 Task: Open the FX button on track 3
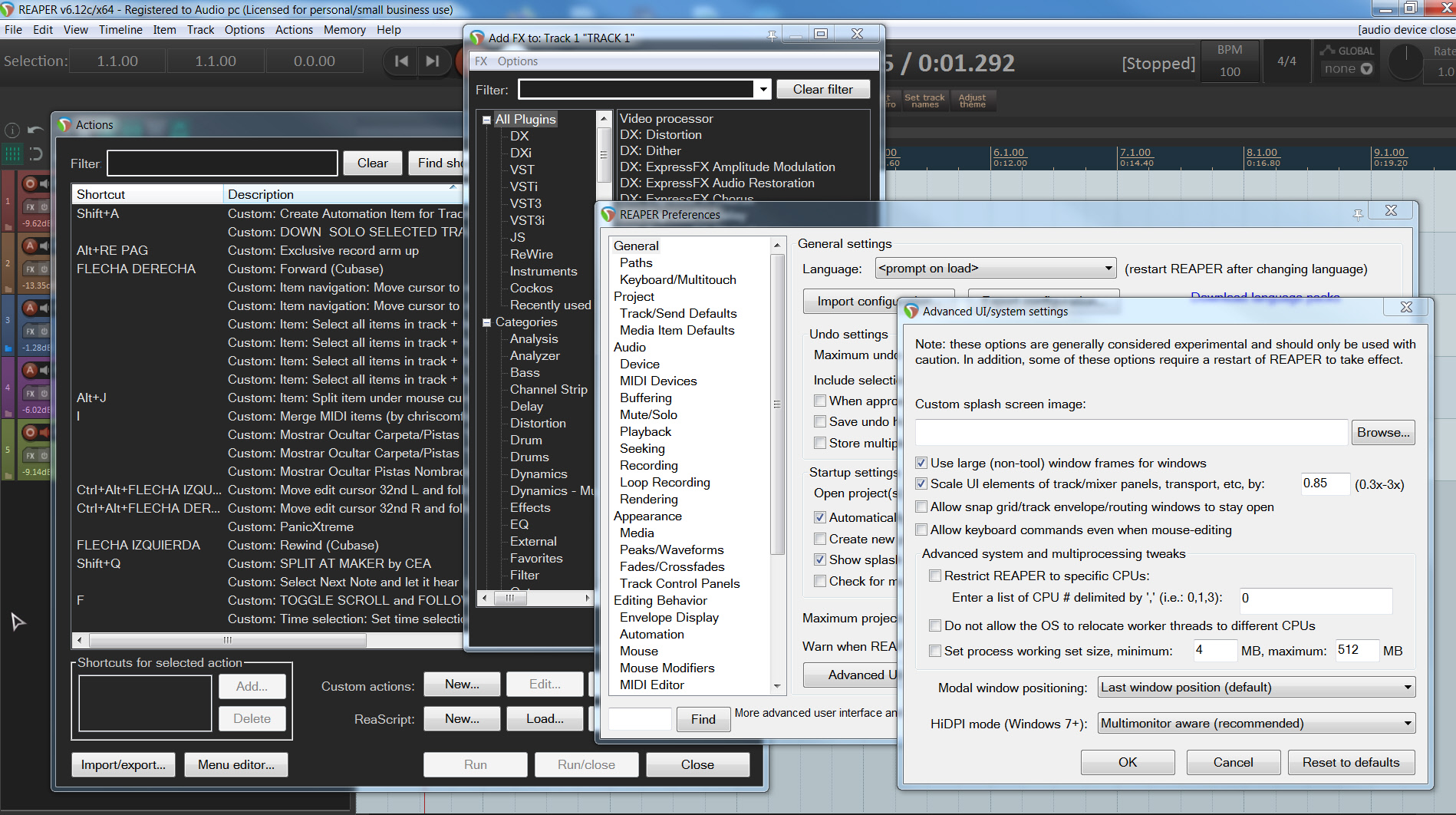(x=30, y=332)
